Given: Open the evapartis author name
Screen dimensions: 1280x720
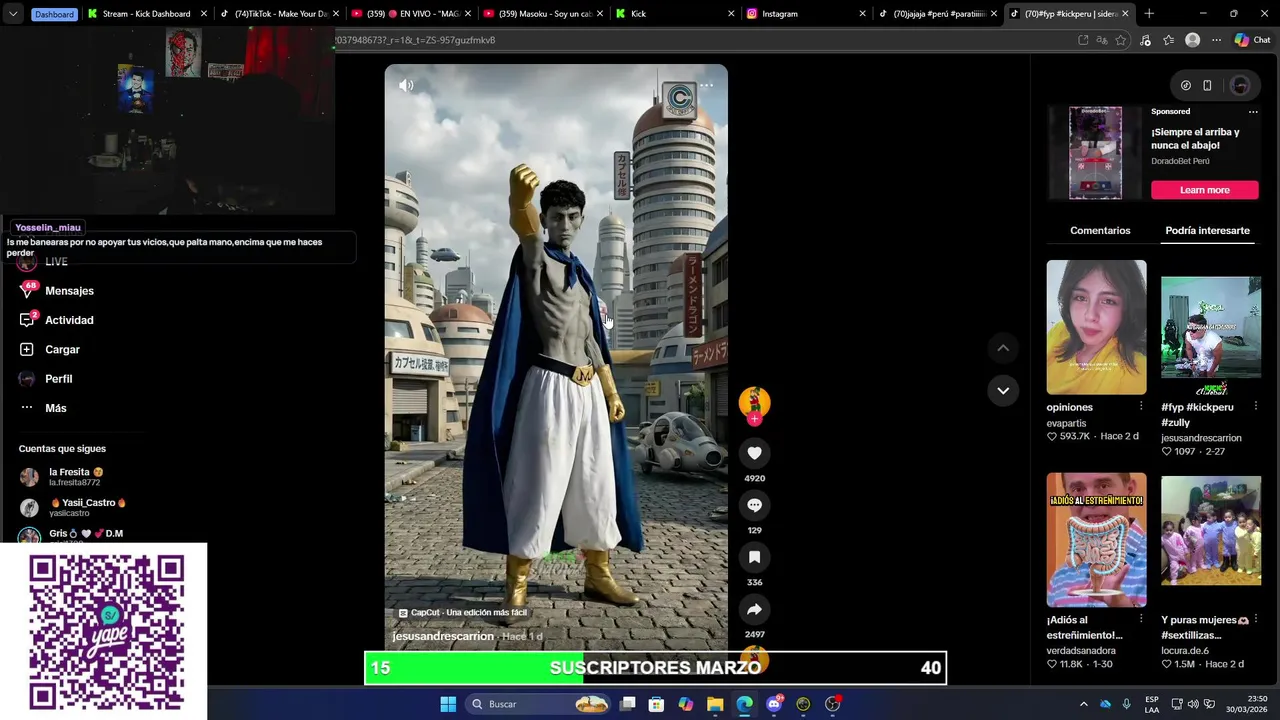Looking at the screenshot, I should click(x=1066, y=423).
